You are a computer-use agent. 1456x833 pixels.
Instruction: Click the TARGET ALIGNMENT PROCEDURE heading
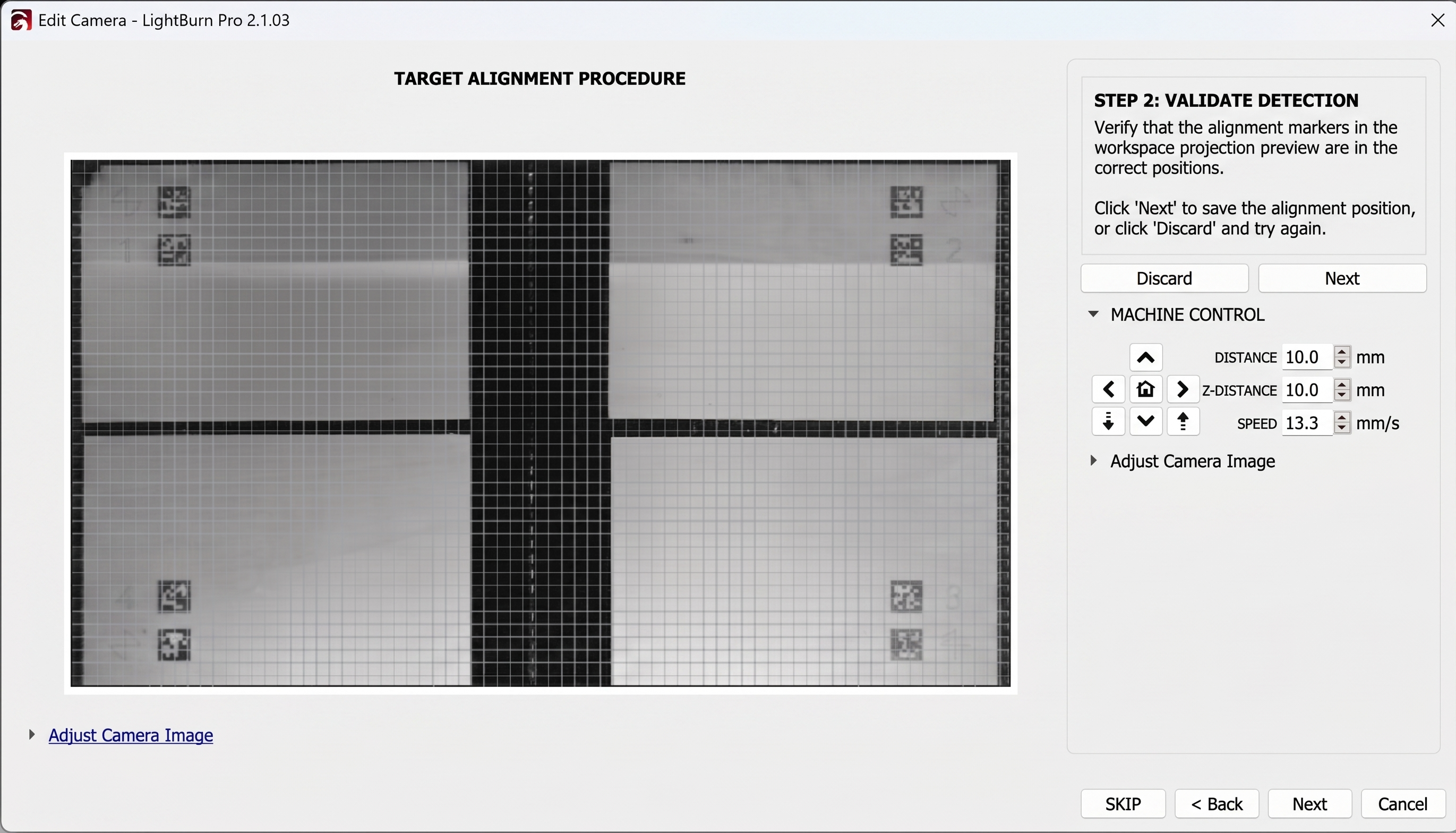click(x=539, y=79)
